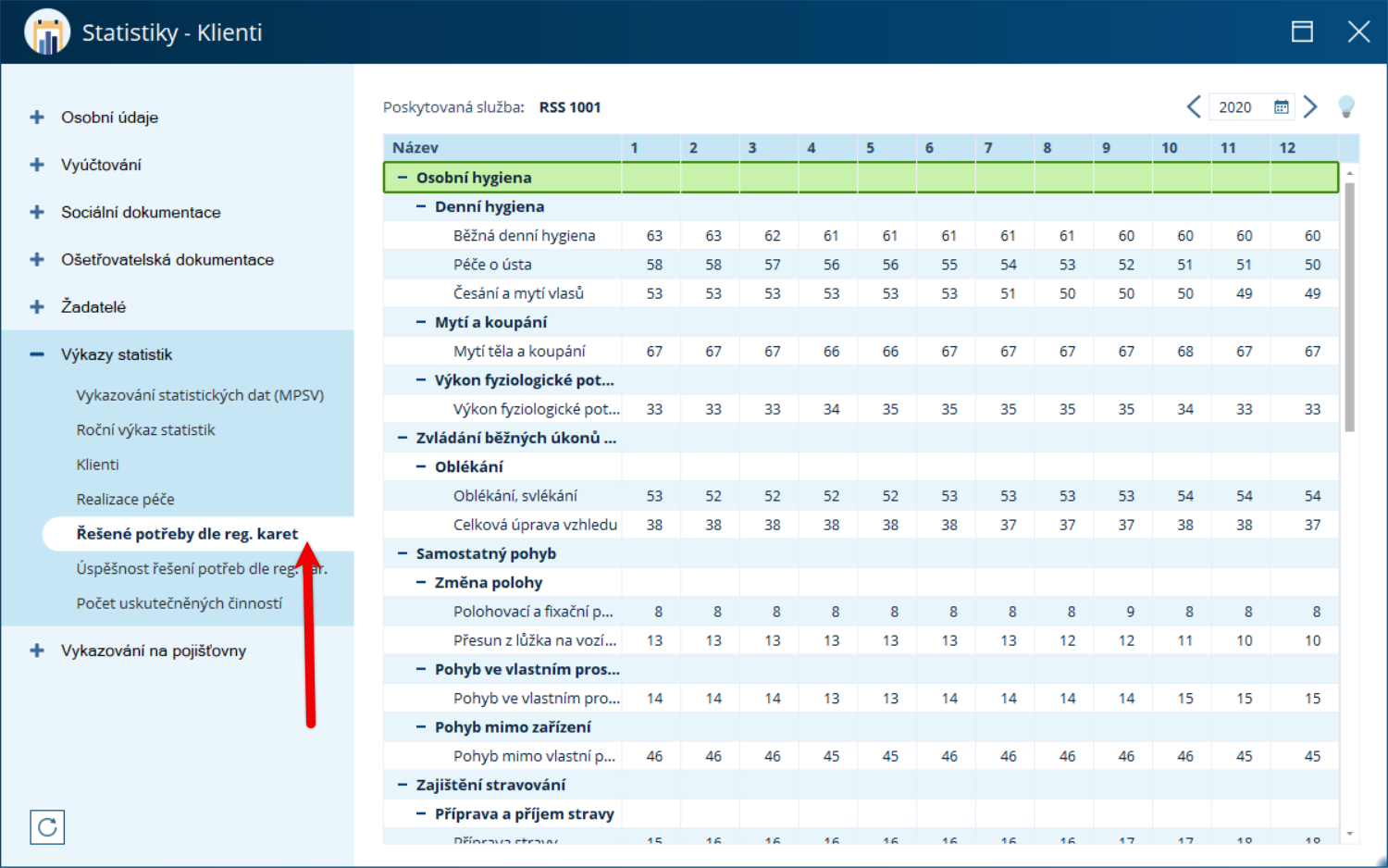
Task: Go to previous year with left chevron
Action: click(1194, 107)
